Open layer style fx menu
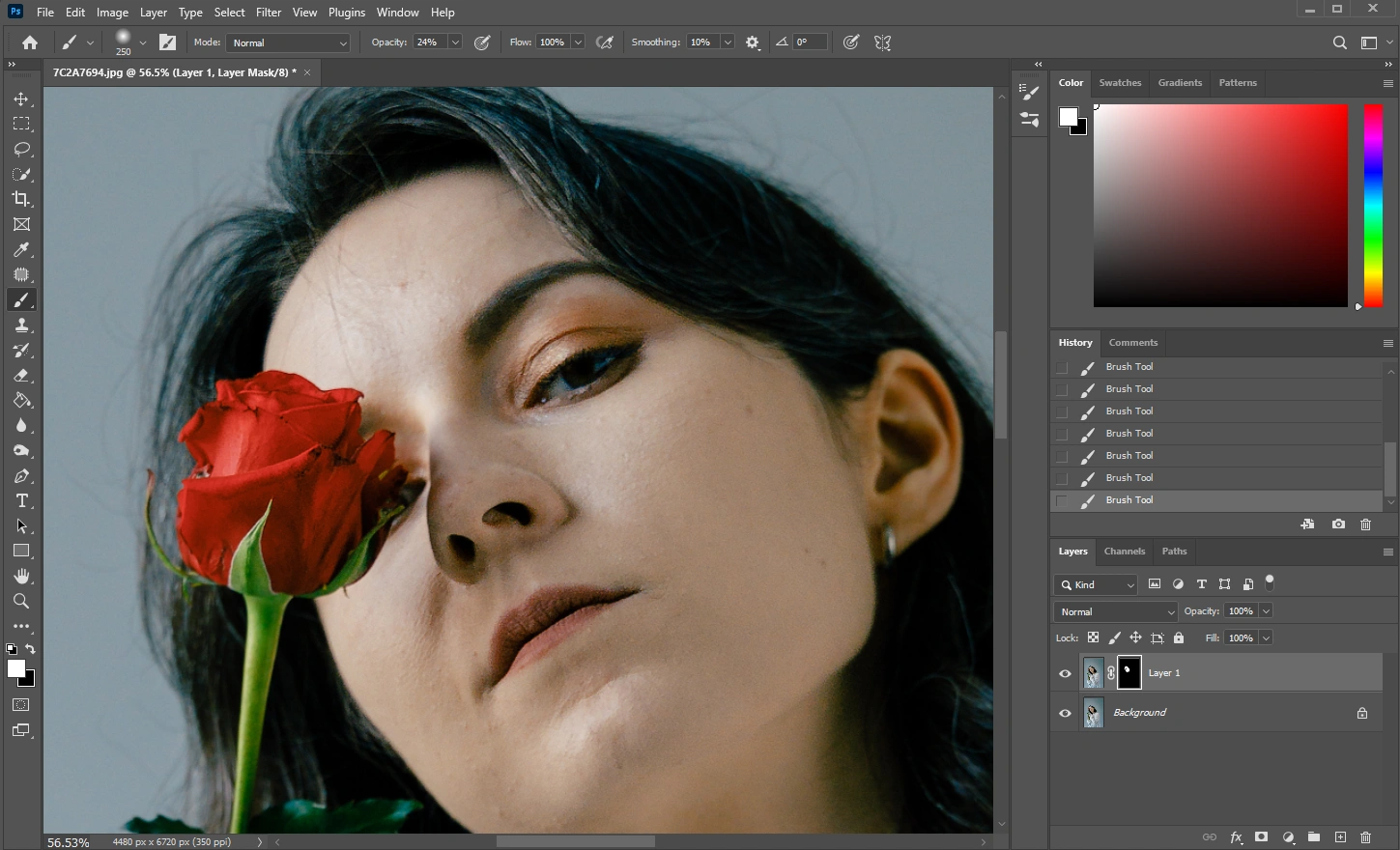This screenshot has width=1400, height=850. click(x=1236, y=837)
